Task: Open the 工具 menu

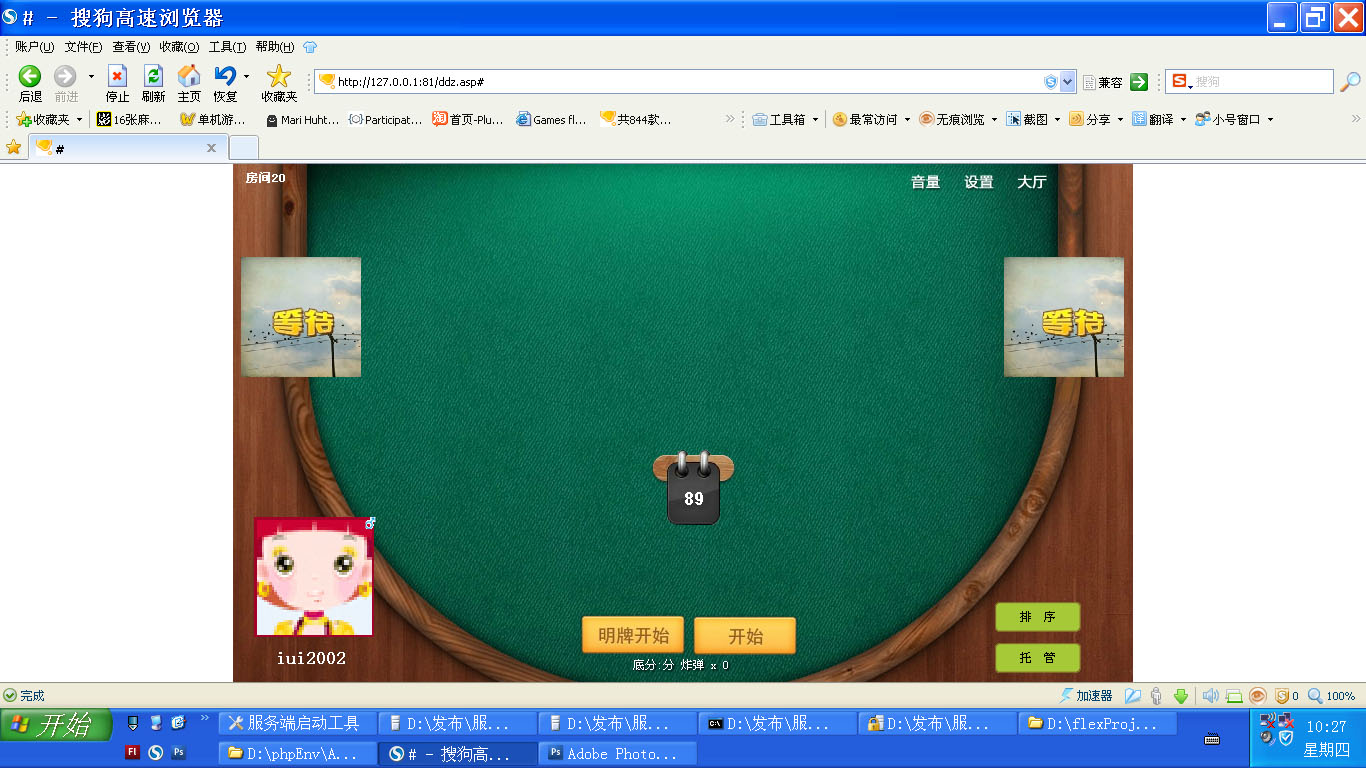Action: [227, 47]
